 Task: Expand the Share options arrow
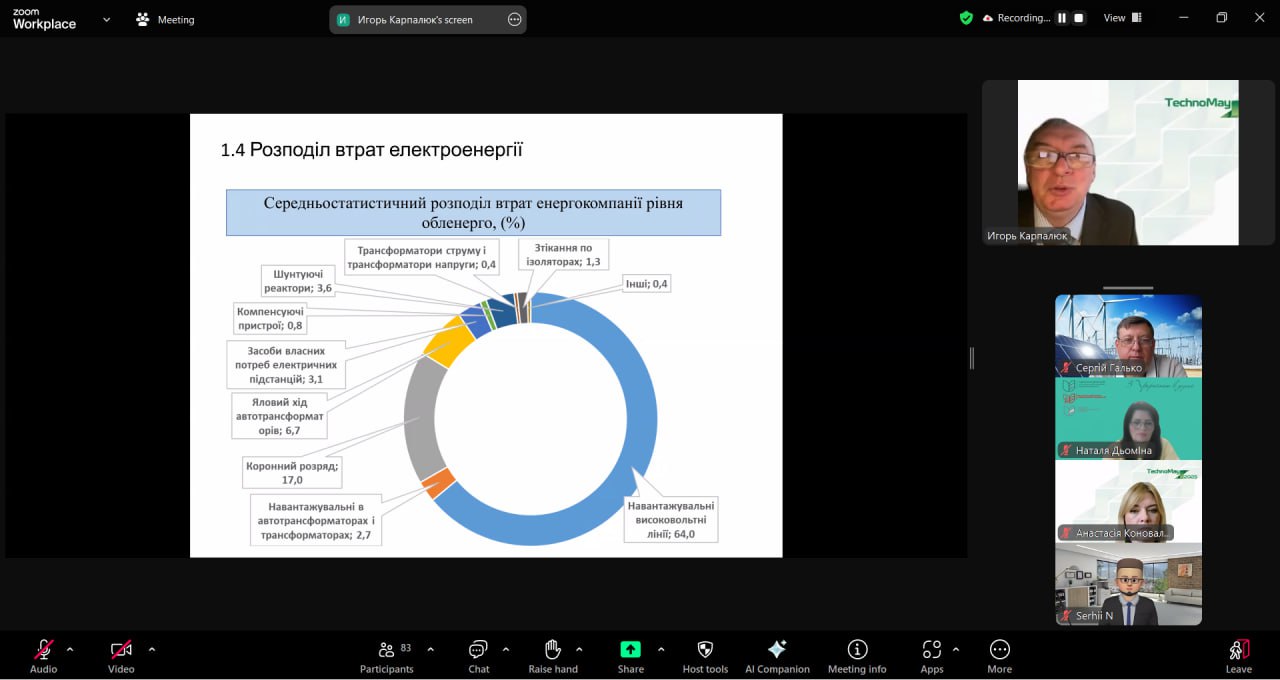(x=661, y=649)
